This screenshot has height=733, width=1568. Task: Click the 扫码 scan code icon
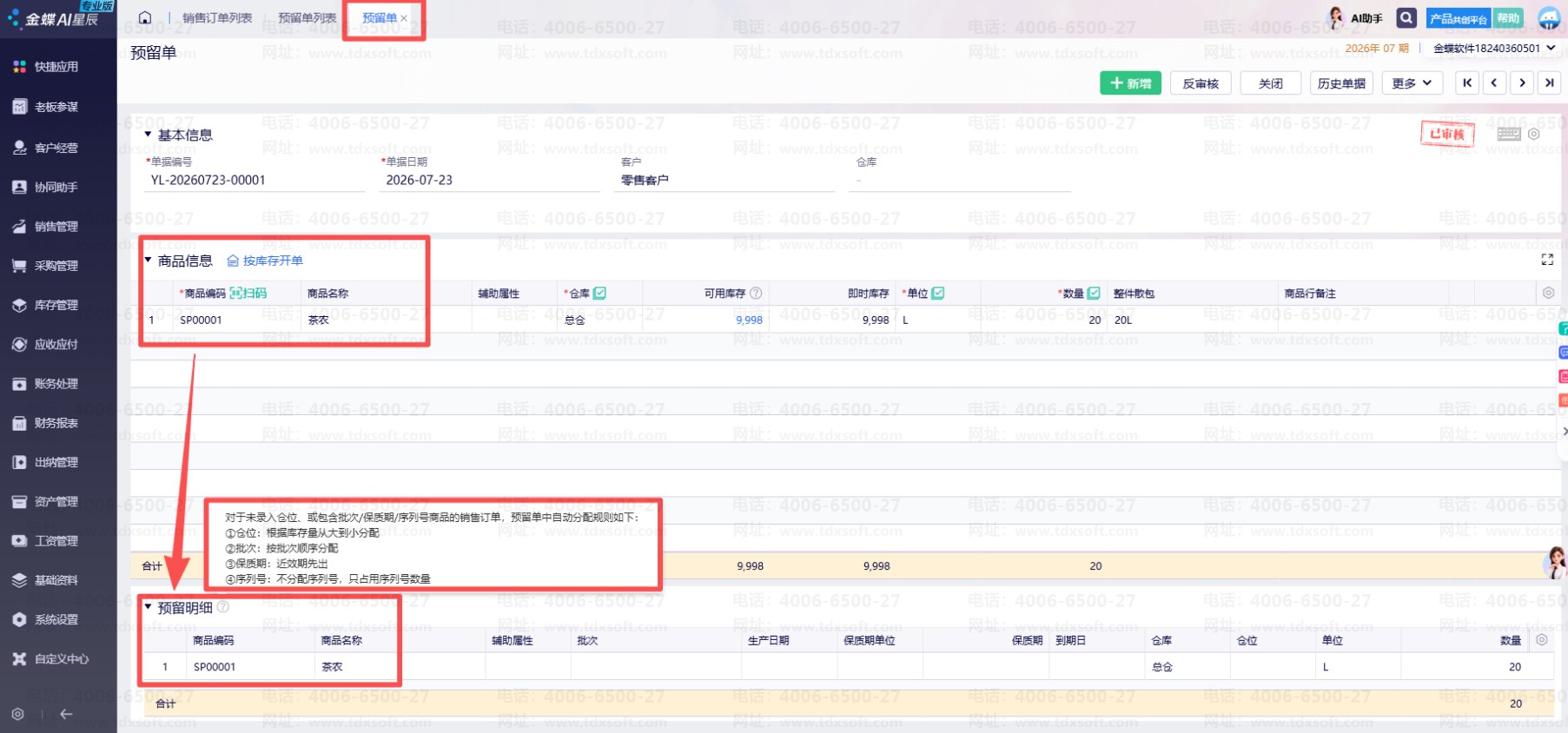[x=248, y=294]
